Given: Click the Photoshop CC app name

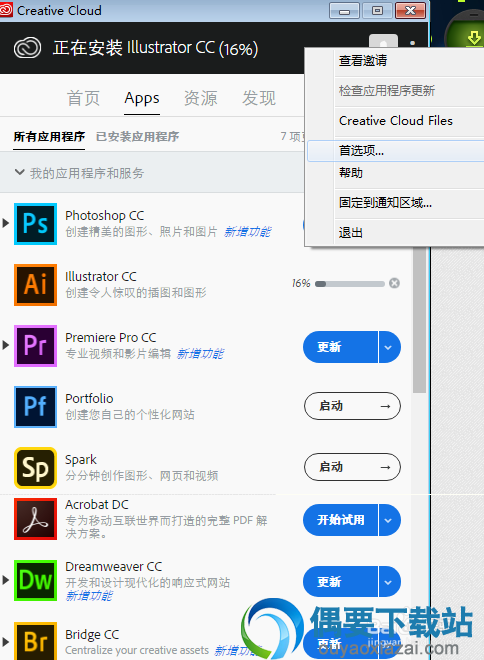Looking at the screenshot, I should pos(104,216).
